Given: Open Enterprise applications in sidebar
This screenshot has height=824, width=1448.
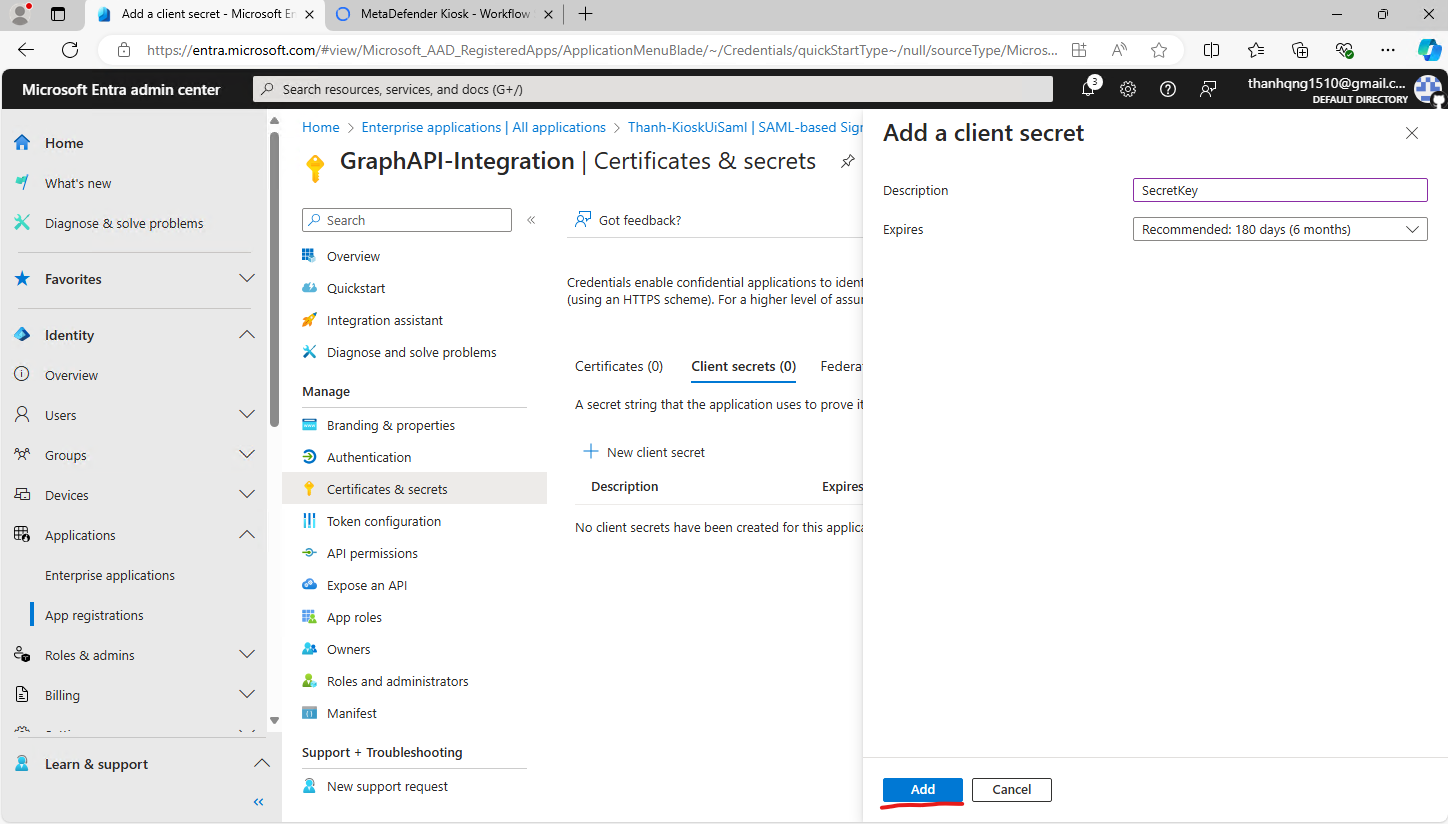Looking at the screenshot, I should click(110, 575).
